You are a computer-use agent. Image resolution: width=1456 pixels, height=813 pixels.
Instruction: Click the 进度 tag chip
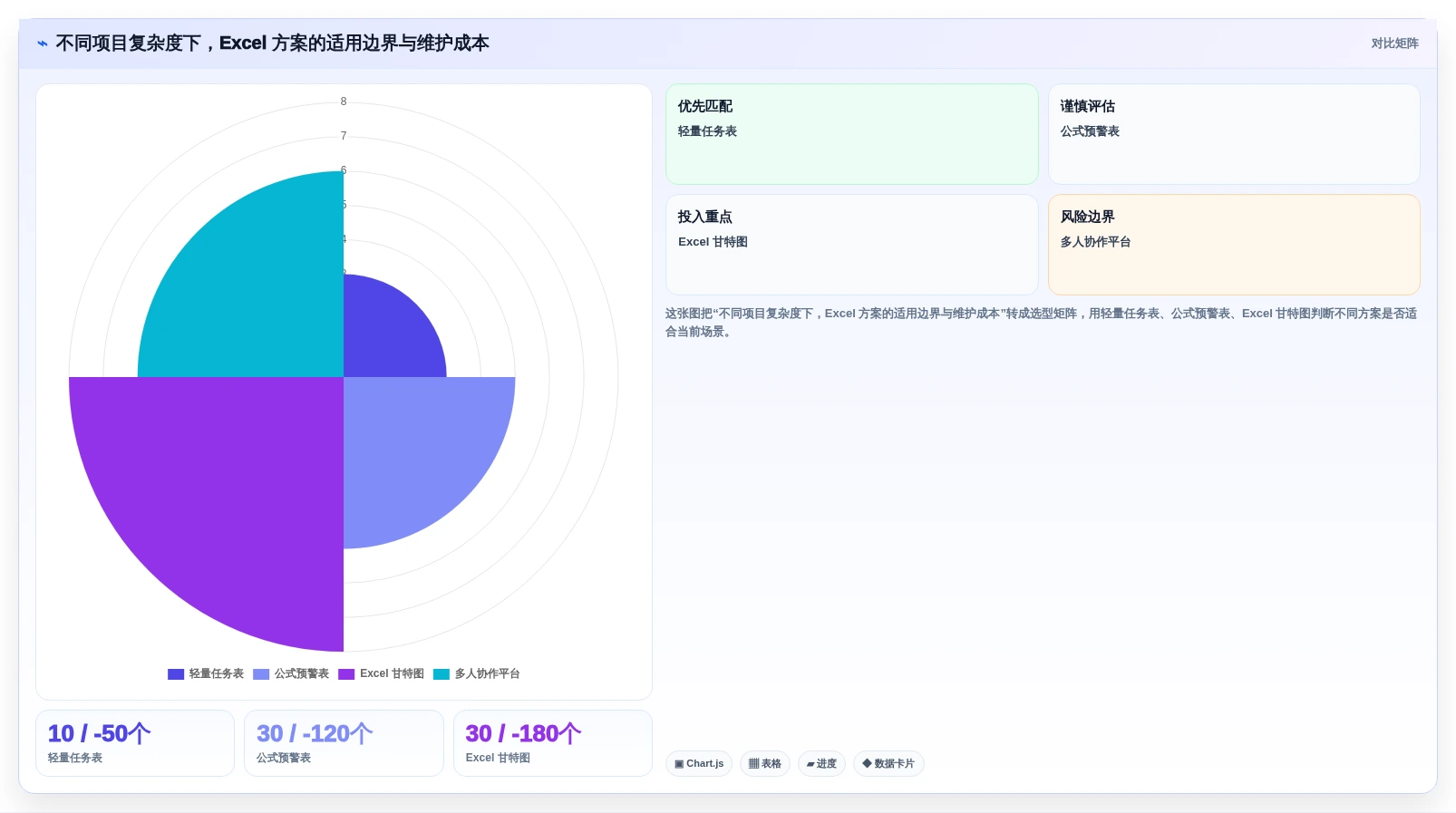[821, 764]
